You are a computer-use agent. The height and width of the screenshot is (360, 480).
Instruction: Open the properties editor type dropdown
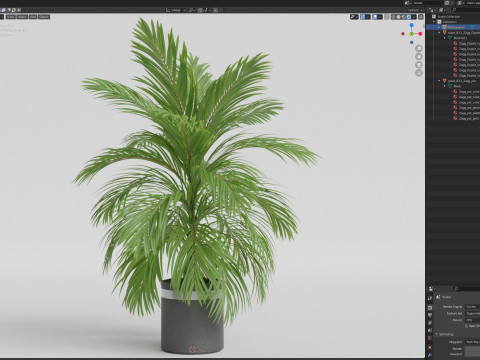click(433, 289)
